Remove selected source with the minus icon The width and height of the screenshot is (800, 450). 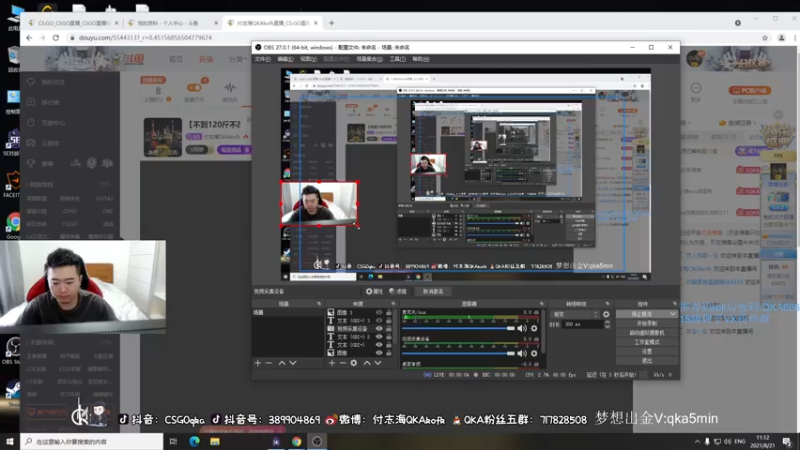342,363
